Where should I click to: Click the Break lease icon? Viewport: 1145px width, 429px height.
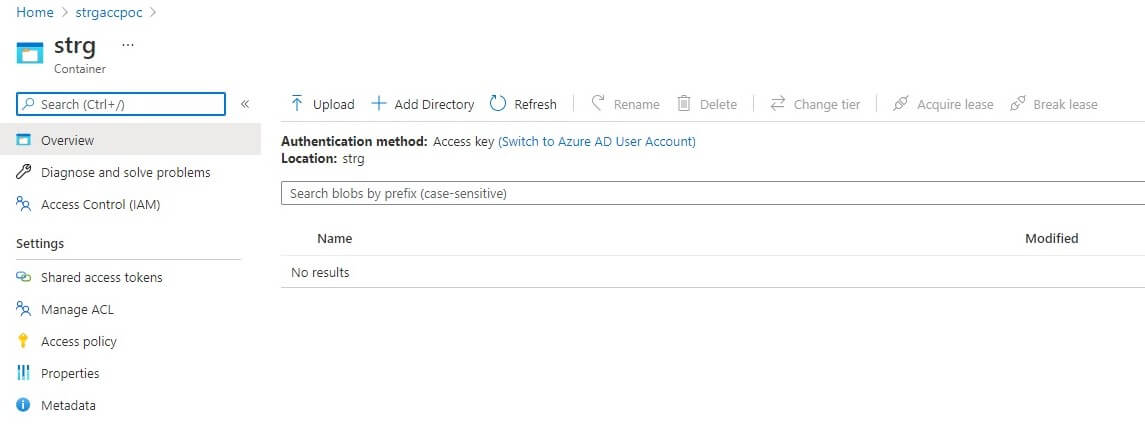click(1018, 104)
